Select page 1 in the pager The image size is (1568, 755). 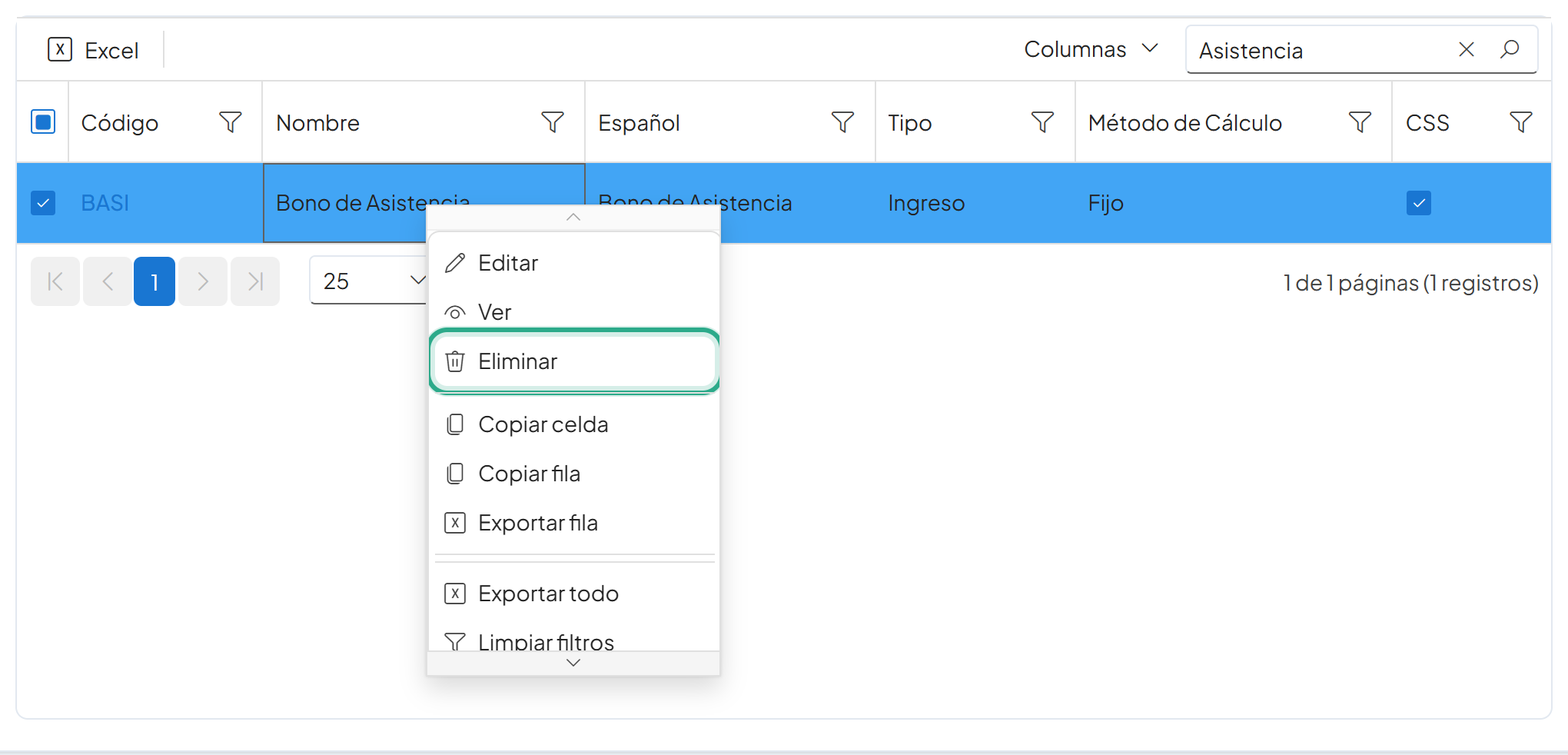[154, 281]
